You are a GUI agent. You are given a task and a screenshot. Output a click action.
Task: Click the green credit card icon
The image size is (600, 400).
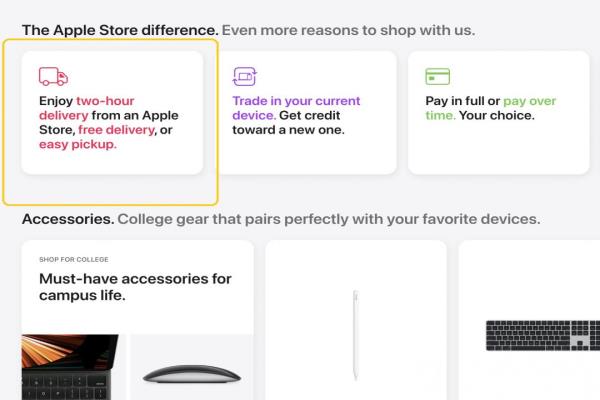point(437,77)
